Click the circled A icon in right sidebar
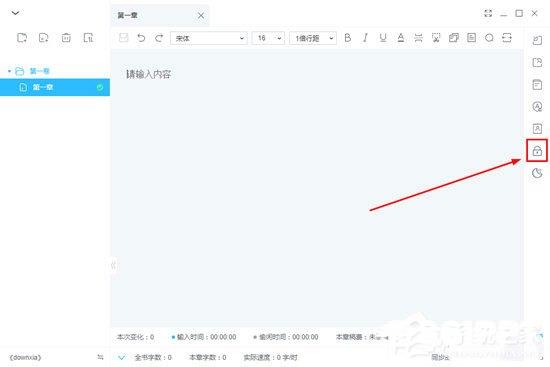The height and width of the screenshot is (367, 550). tap(537, 106)
